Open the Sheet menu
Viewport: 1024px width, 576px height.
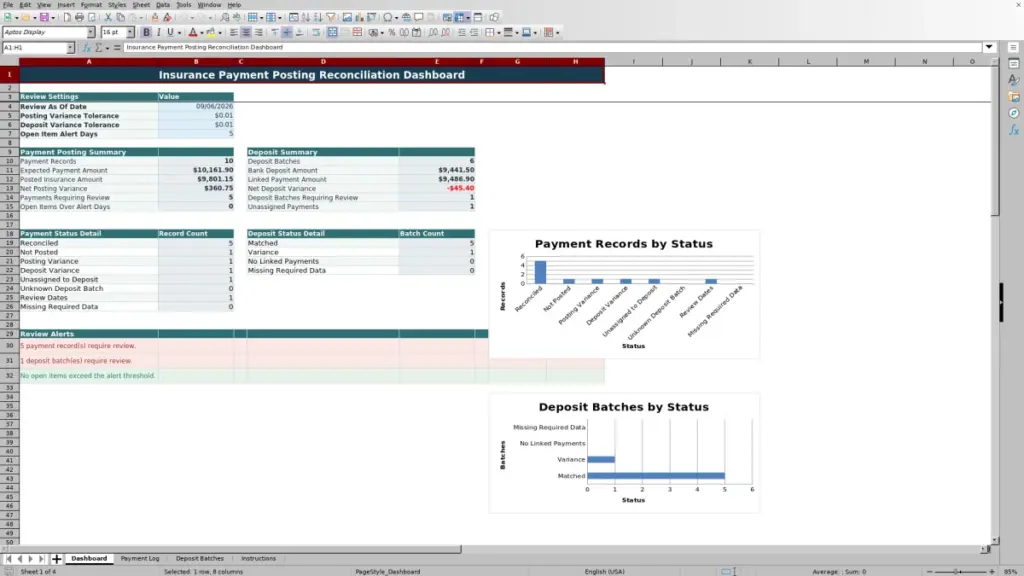point(141,5)
